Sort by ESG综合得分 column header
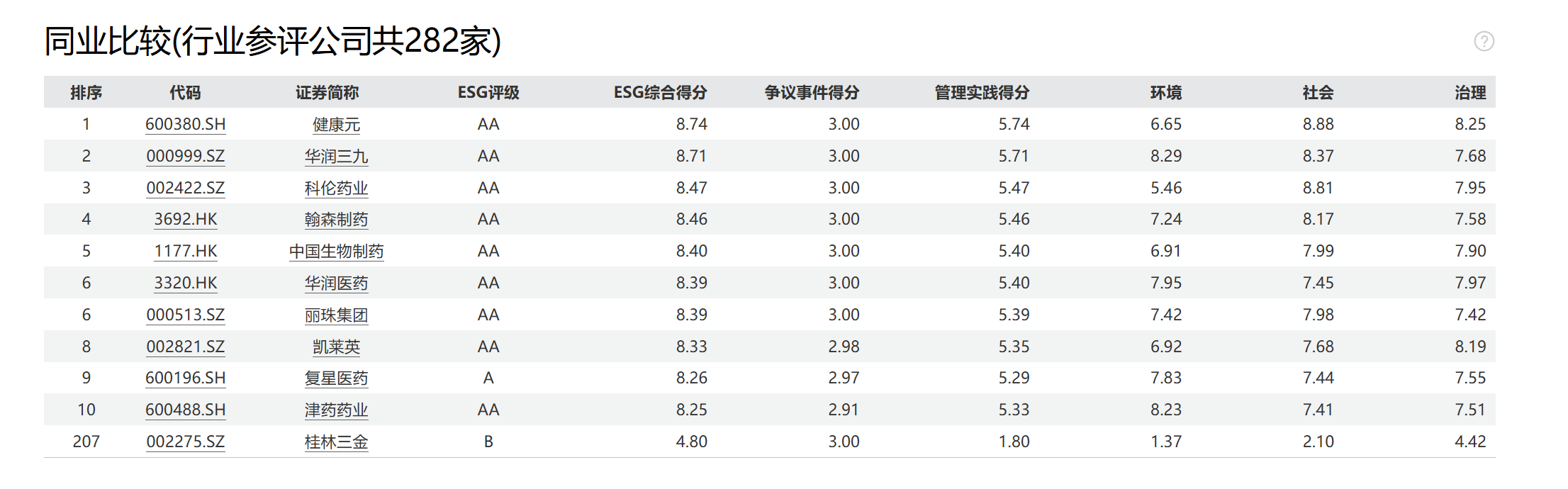This screenshot has height=489, width=1568. click(660, 93)
